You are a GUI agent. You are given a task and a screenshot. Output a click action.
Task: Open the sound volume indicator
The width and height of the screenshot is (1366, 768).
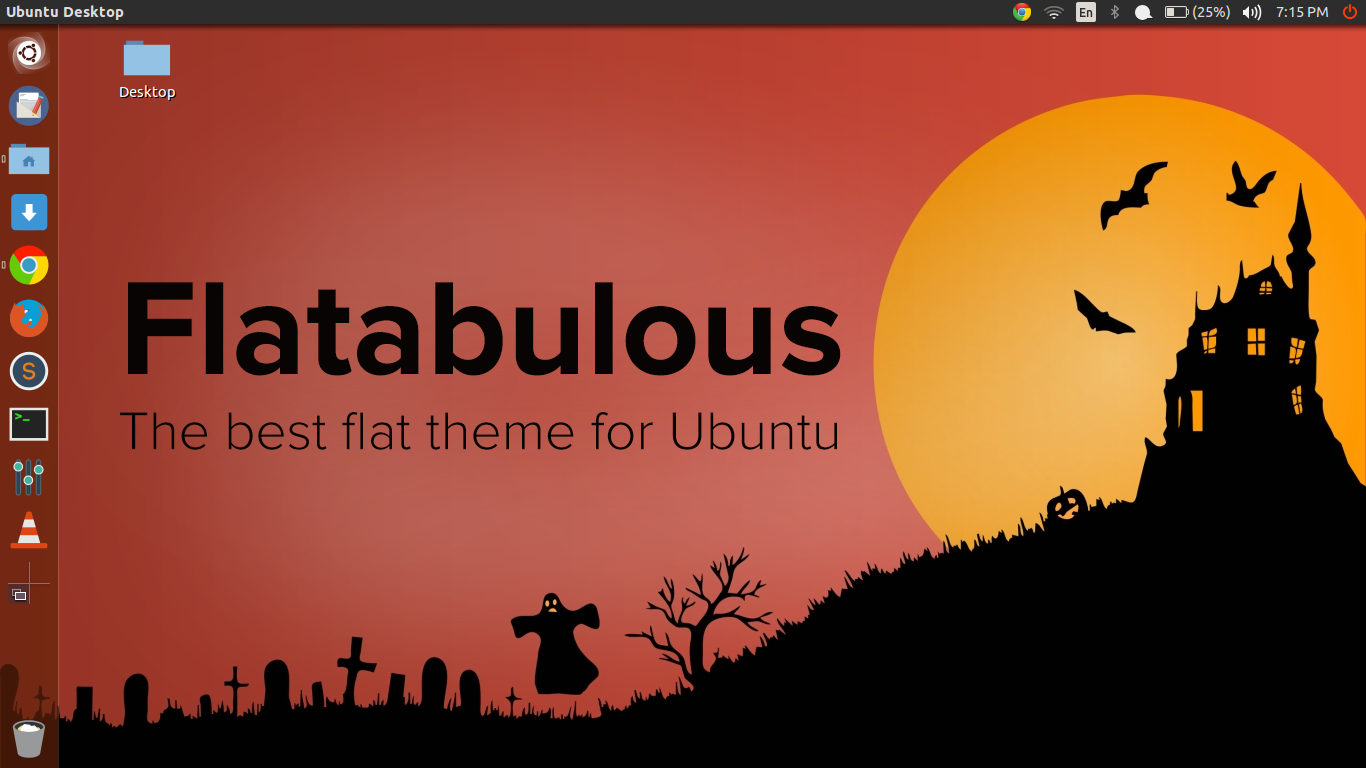click(1252, 12)
